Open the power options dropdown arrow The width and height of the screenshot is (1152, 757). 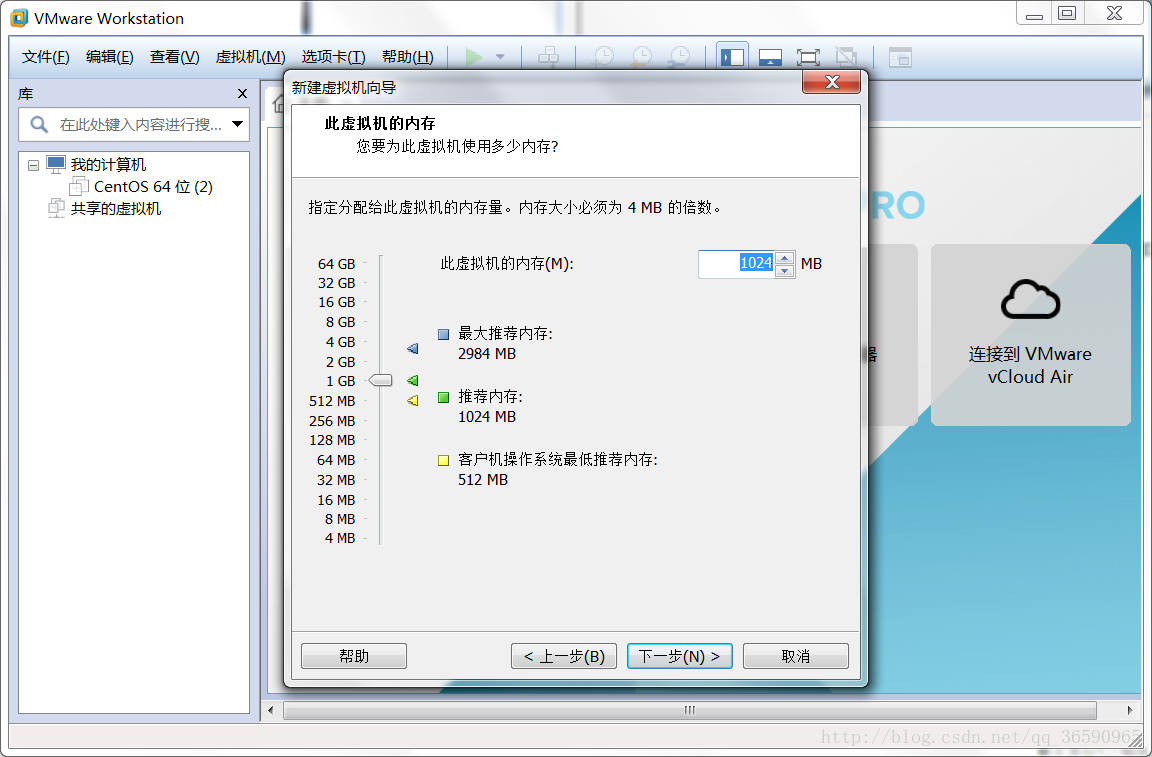coord(500,57)
